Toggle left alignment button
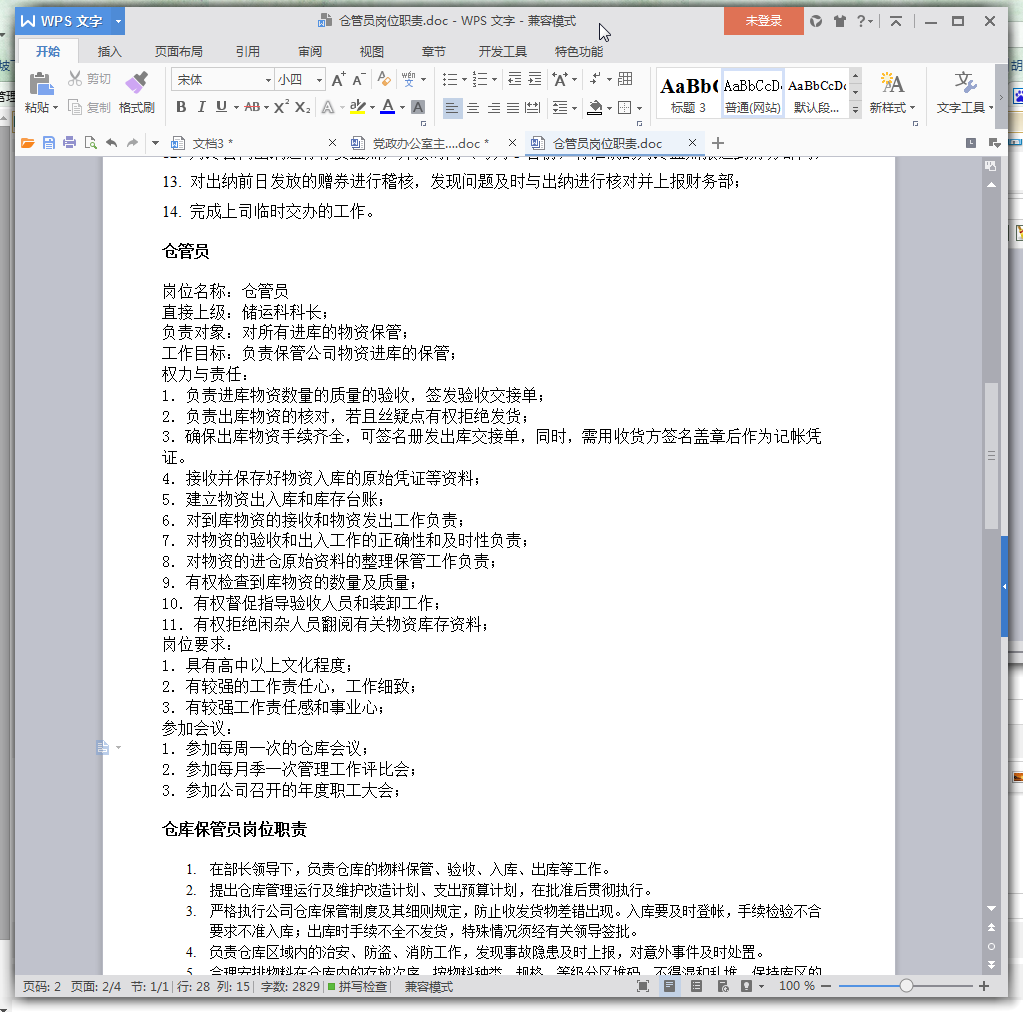Screen dimensions: 1023x1012 tap(451, 108)
